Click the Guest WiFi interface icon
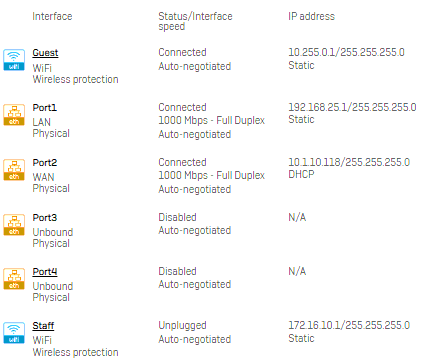Viewport: 427px width, 363px height. pyautogui.click(x=14, y=60)
